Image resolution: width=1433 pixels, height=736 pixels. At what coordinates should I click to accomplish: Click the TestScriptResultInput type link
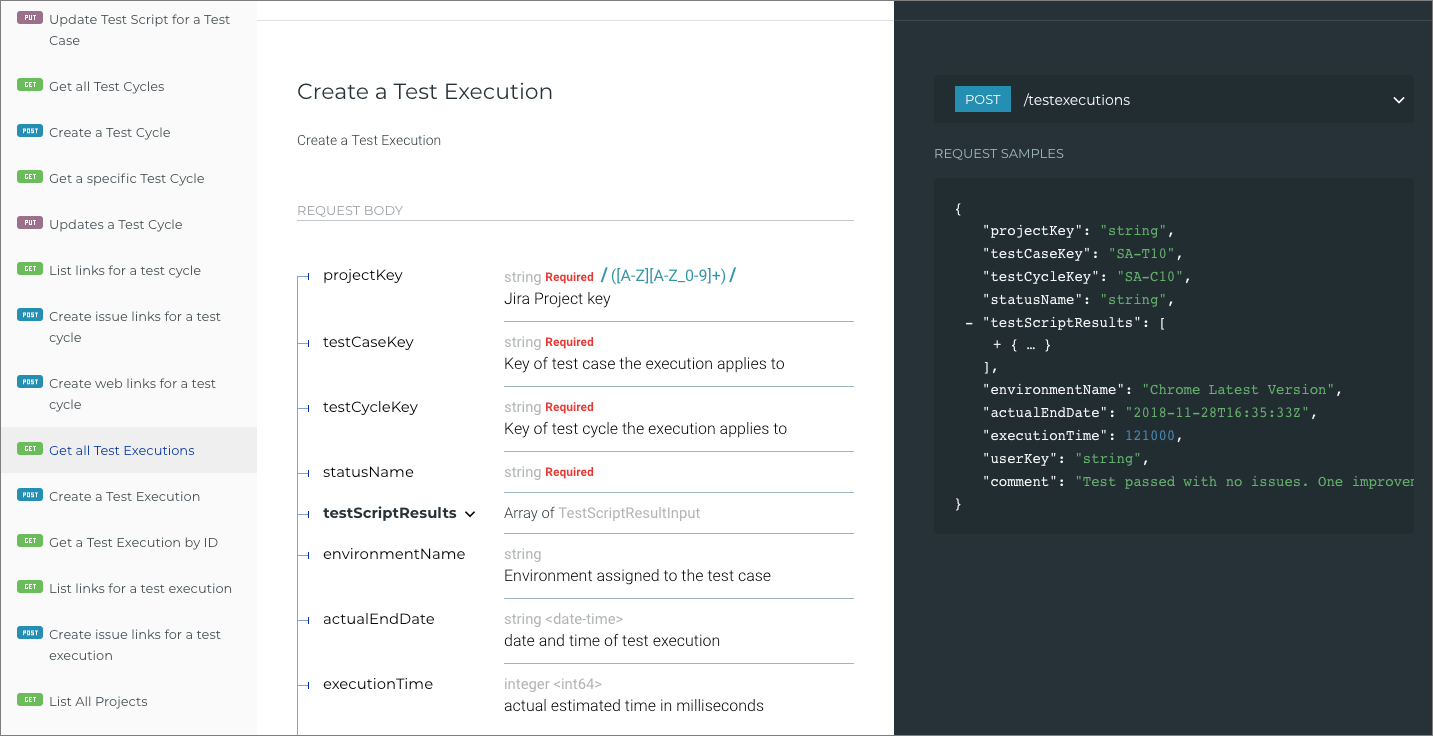pos(629,513)
